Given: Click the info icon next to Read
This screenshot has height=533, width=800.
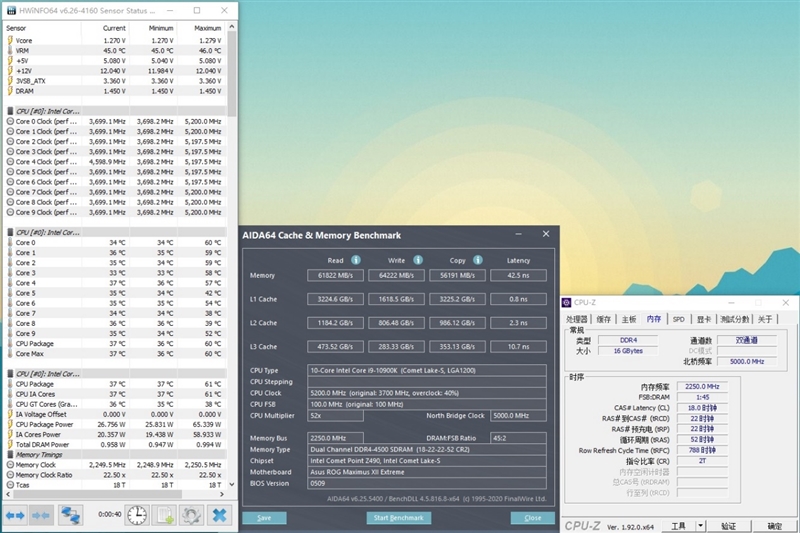Looking at the screenshot, I should tap(355, 260).
